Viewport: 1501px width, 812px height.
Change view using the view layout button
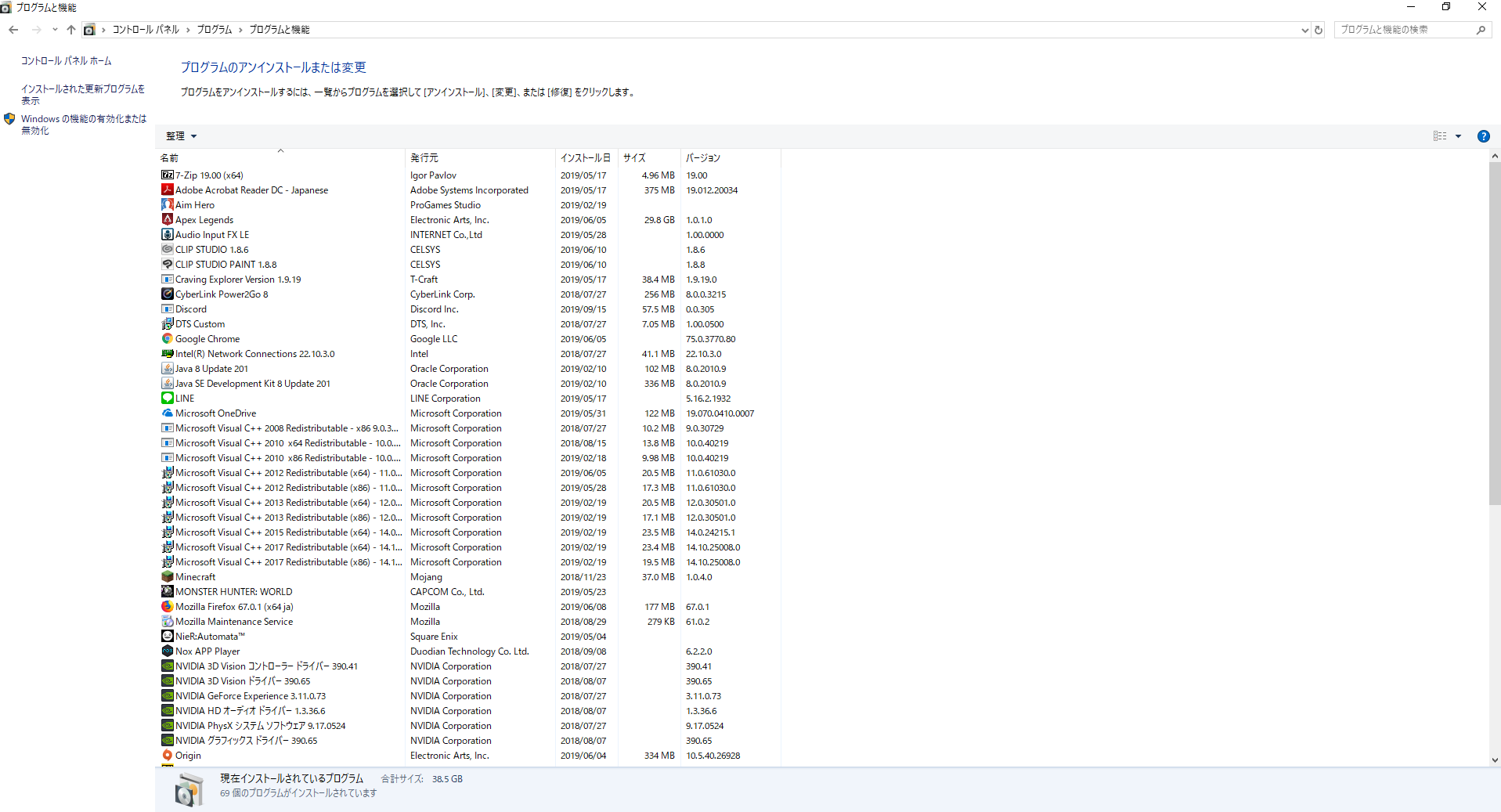[x=1440, y=136]
